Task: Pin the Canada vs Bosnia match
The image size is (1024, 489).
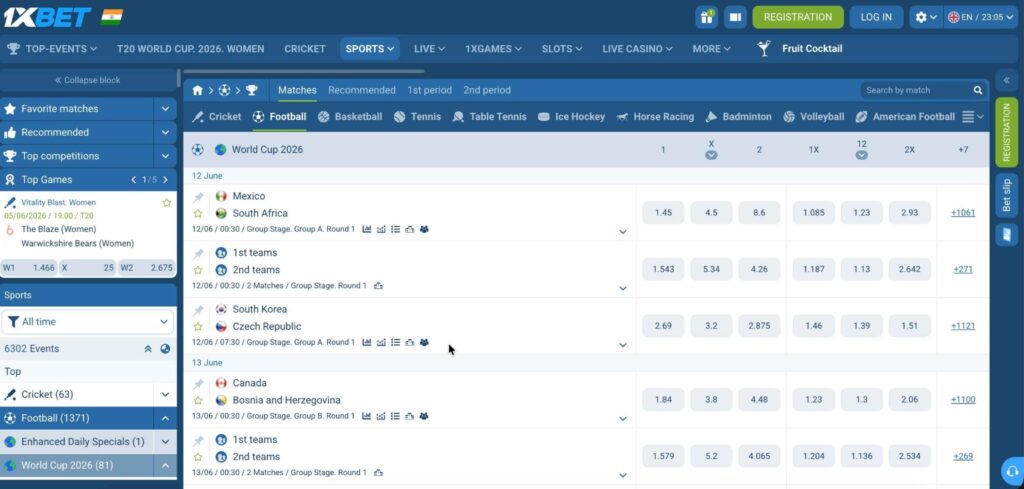Action: coord(198,383)
